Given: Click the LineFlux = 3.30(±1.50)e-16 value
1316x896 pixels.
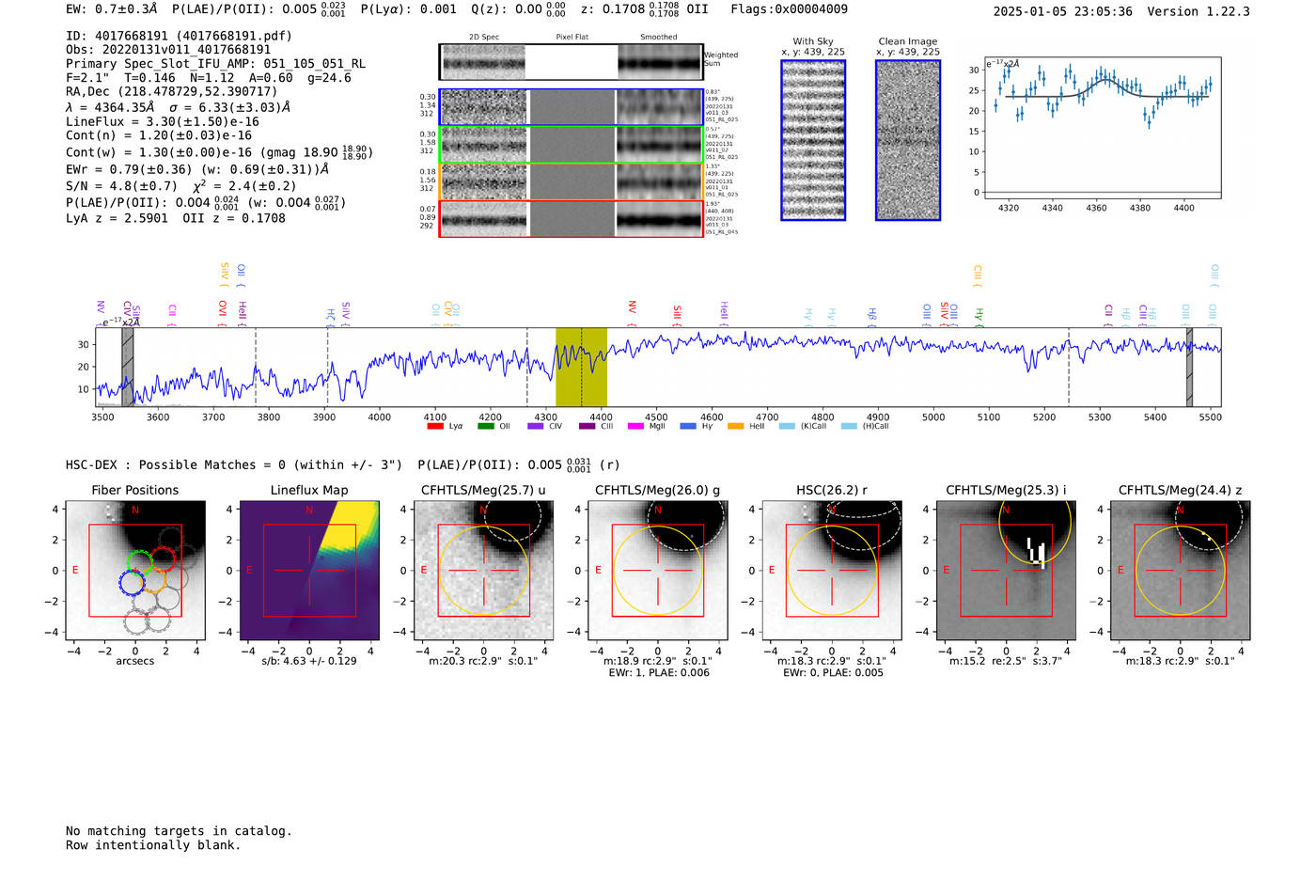Looking at the screenshot, I should pyautogui.click(x=163, y=121).
